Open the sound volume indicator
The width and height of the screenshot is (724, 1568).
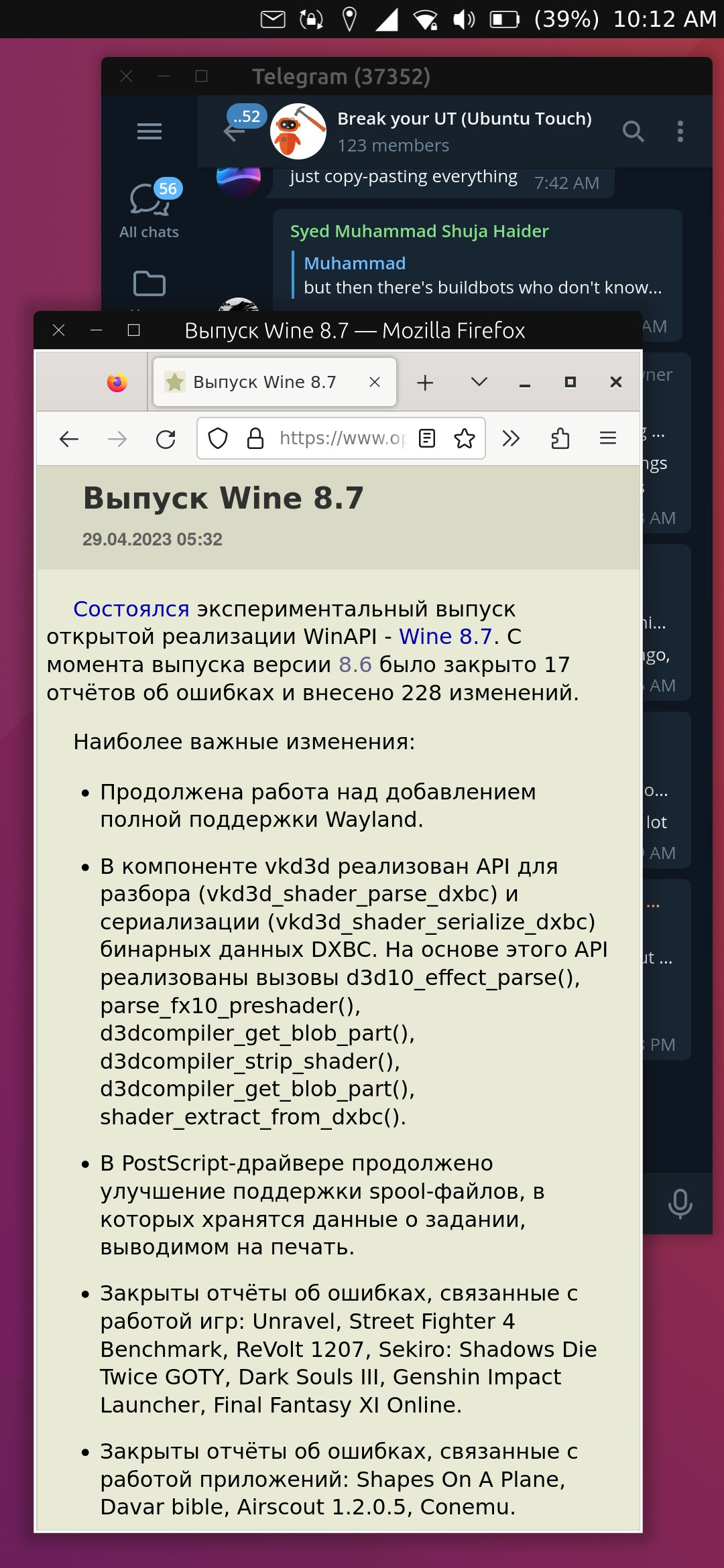tap(464, 19)
